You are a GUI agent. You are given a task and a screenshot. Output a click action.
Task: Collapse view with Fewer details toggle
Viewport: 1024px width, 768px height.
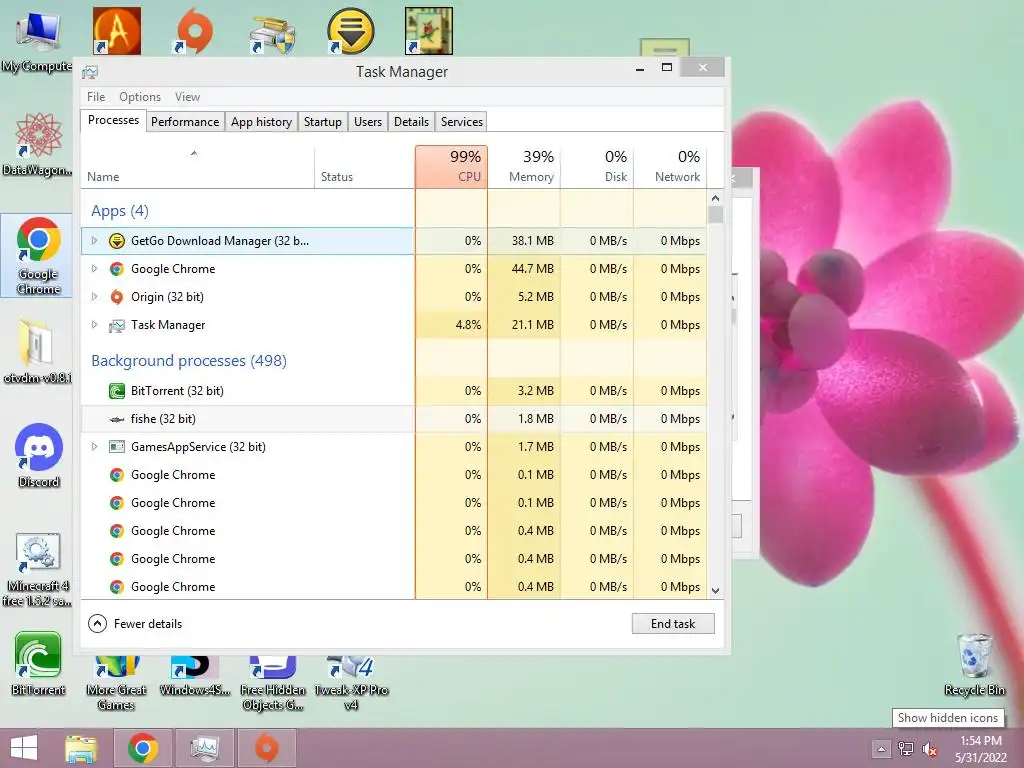click(135, 624)
